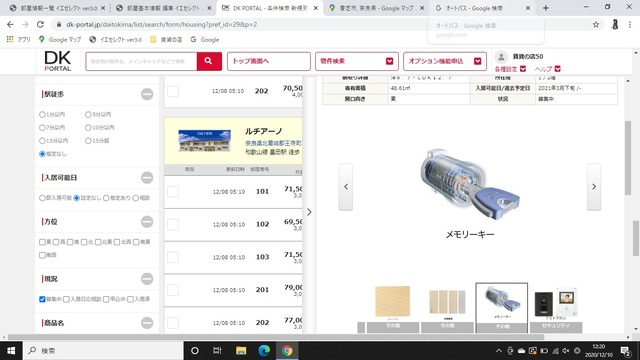Show next image with right arrow
The image size is (640, 360).
pyautogui.click(x=594, y=187)
